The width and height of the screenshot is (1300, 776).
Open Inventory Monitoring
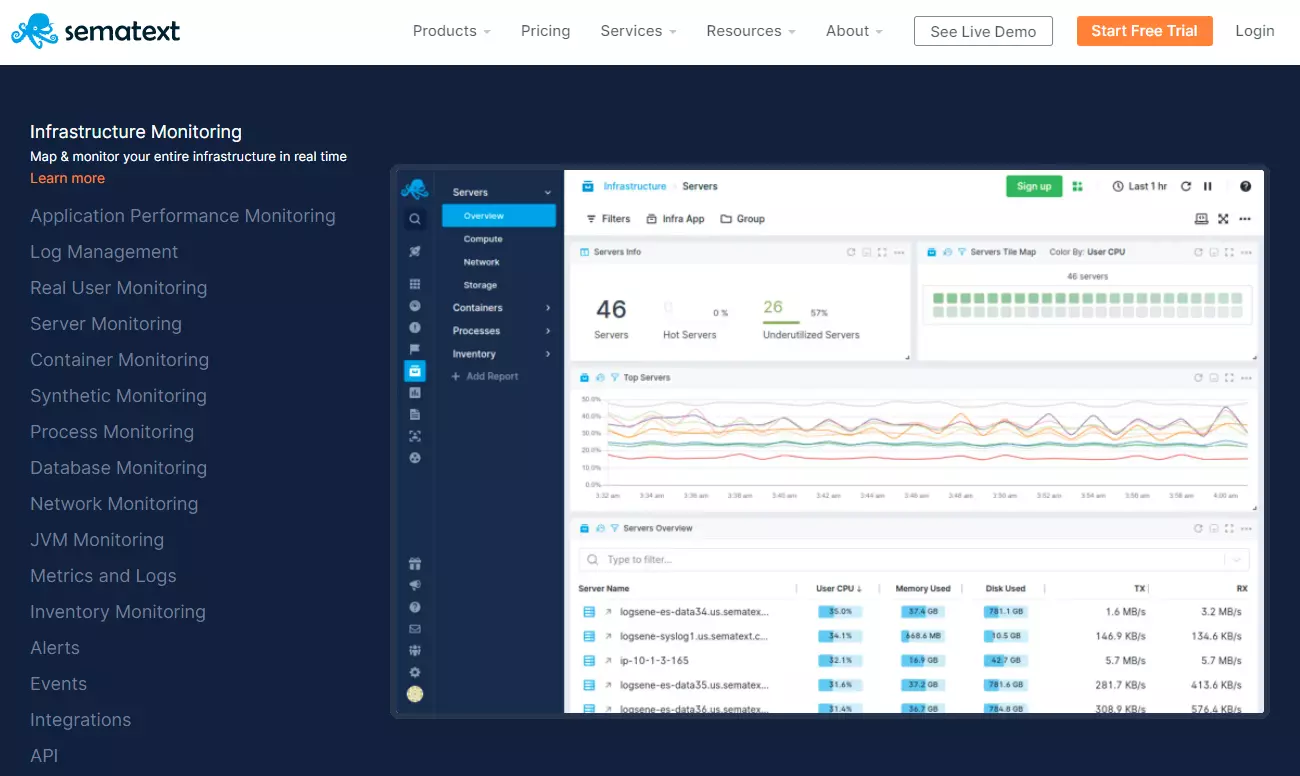click(x=118, y=612)
